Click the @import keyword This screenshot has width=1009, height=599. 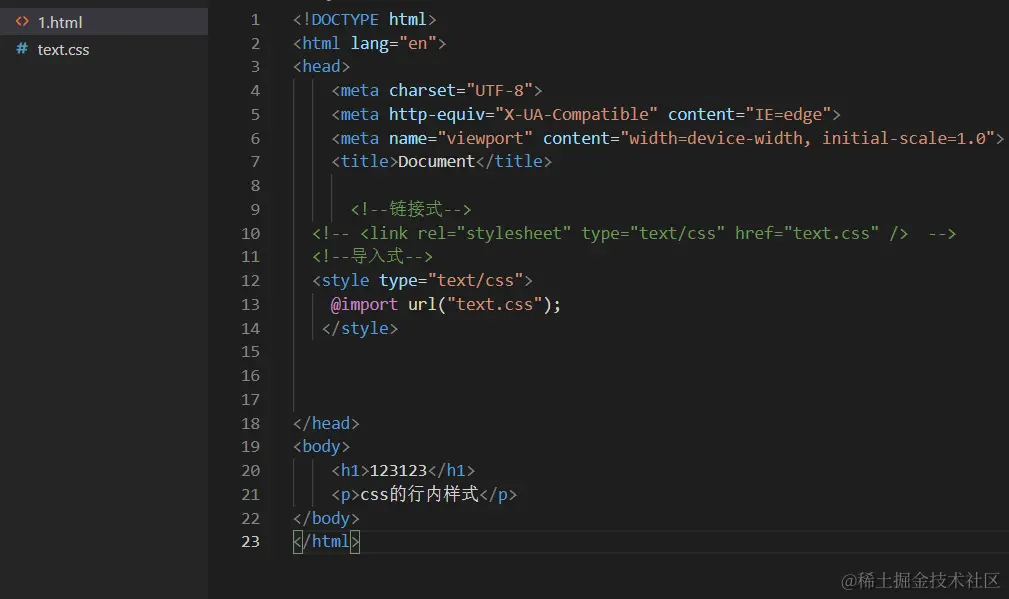click(x=364, y=304)
